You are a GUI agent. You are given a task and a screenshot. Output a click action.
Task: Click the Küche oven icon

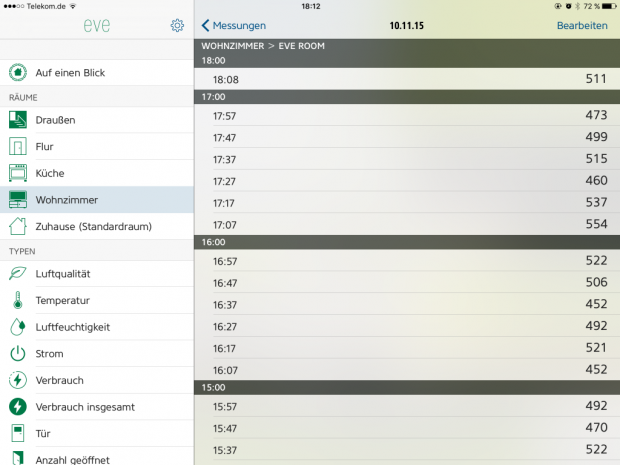click(18, 173)
